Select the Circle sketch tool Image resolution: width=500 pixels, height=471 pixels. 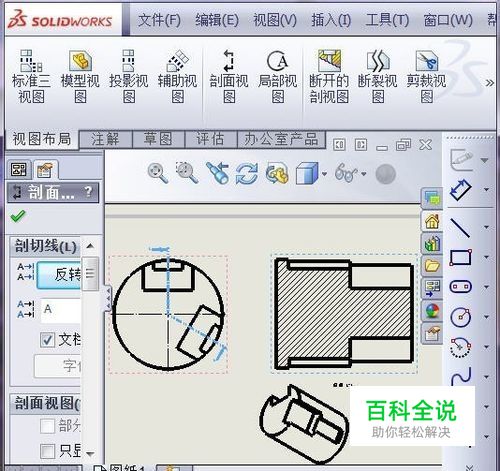click(x=461, y=317)
